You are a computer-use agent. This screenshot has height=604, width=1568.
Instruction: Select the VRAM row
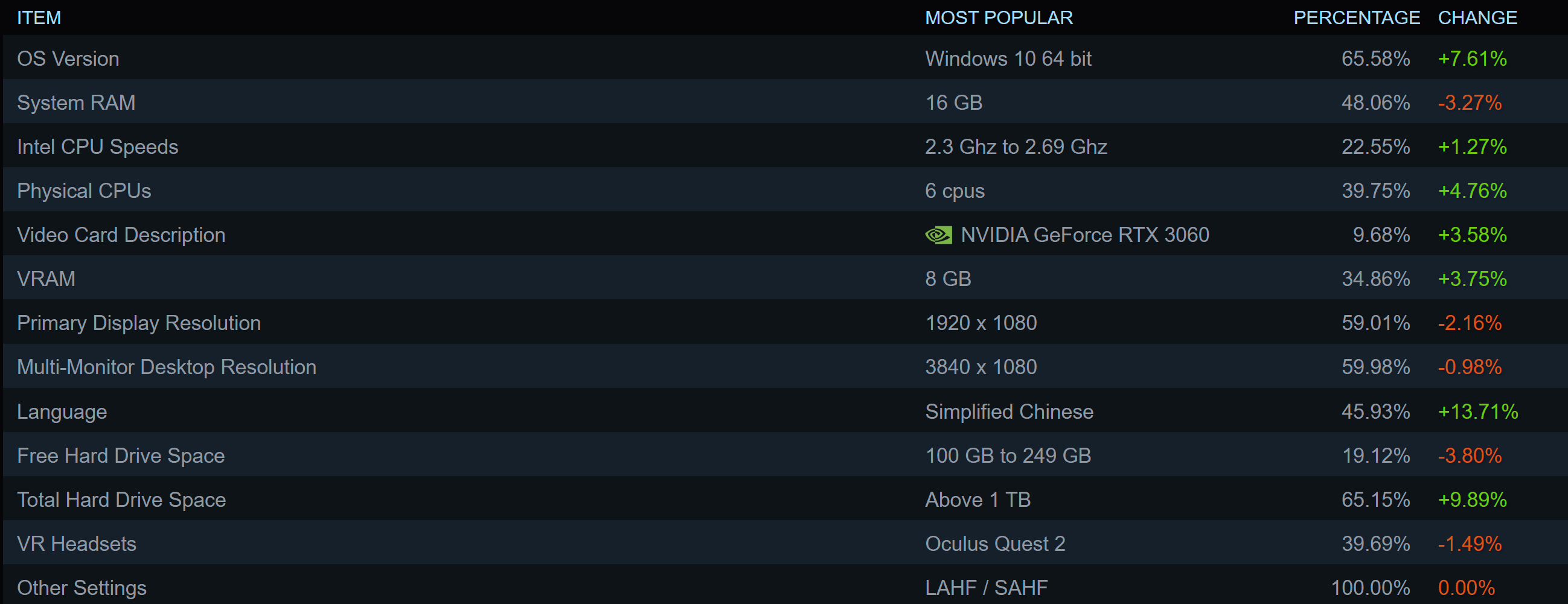click(x=46, y=279)
